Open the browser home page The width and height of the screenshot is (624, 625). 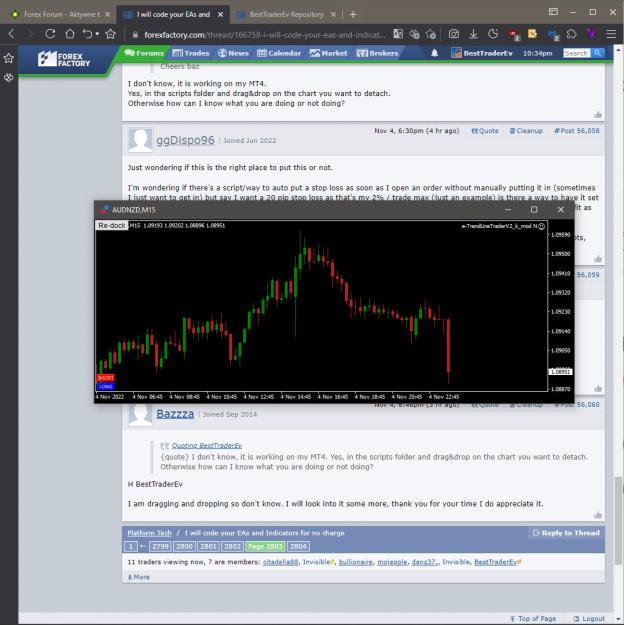pos(70,34)
